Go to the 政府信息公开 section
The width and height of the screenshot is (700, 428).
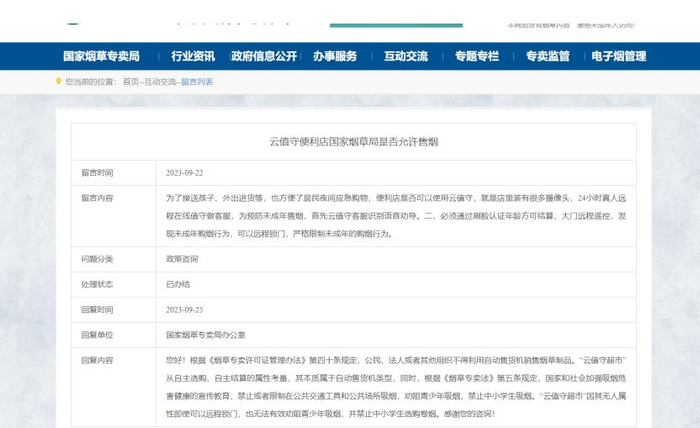click(x=264, y=56)
